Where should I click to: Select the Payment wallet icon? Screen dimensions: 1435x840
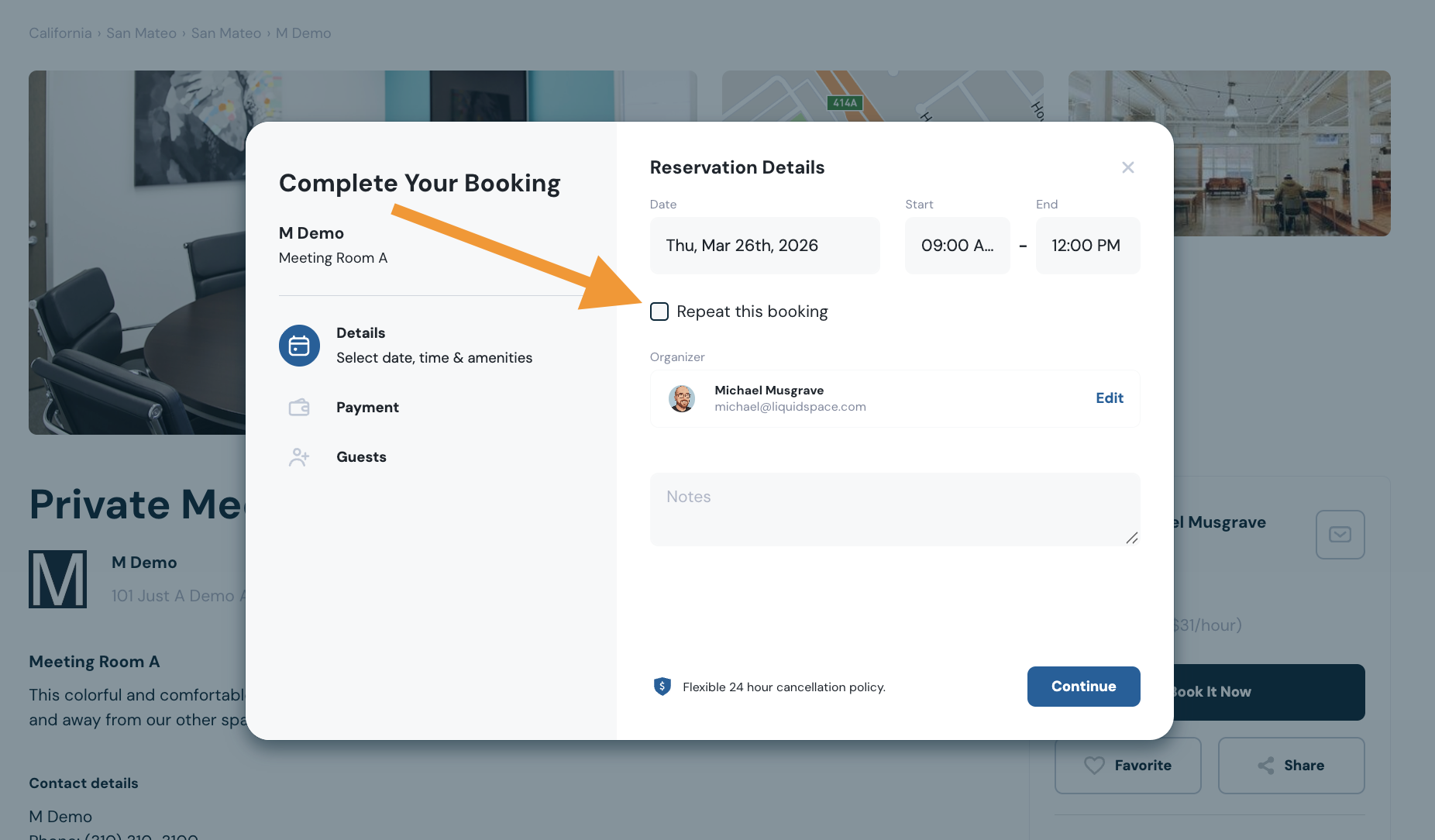[x=299, y=408]
